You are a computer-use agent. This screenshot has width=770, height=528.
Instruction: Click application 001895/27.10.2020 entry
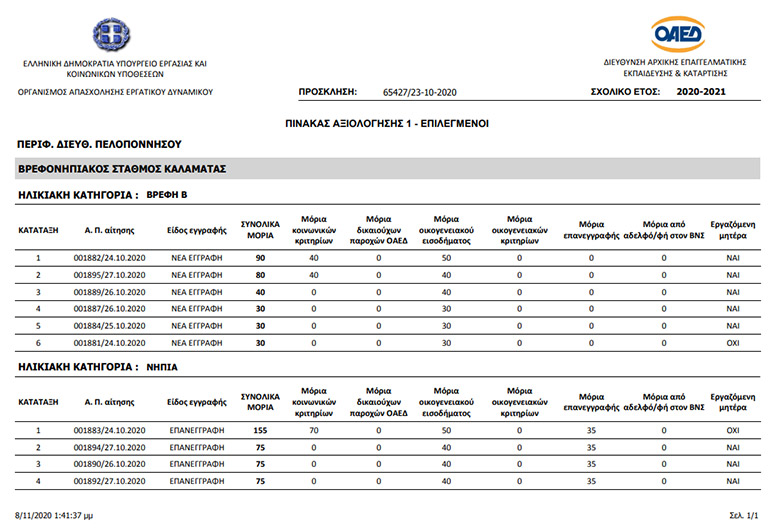110,275
